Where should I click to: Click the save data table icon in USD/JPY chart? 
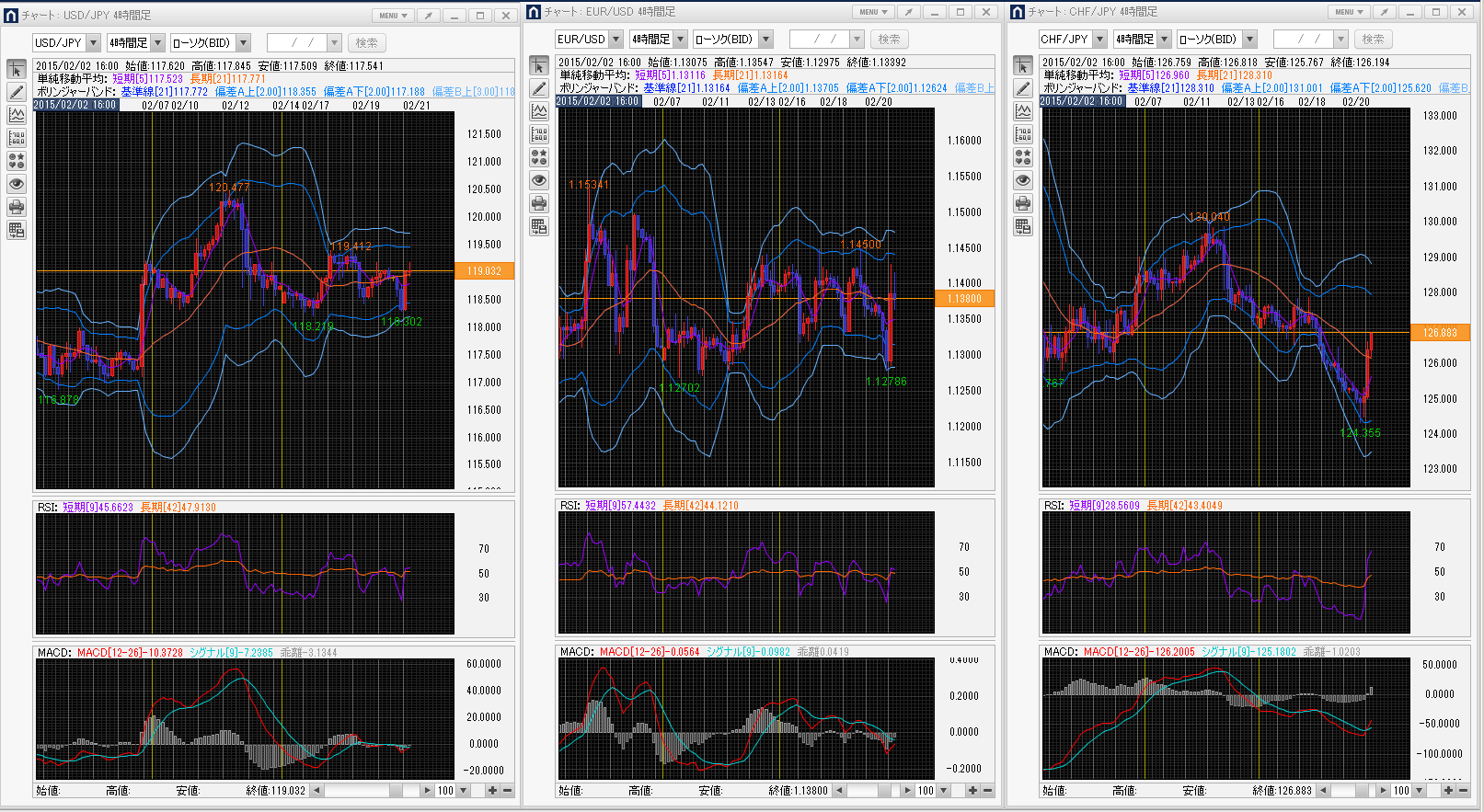[17, 230]
